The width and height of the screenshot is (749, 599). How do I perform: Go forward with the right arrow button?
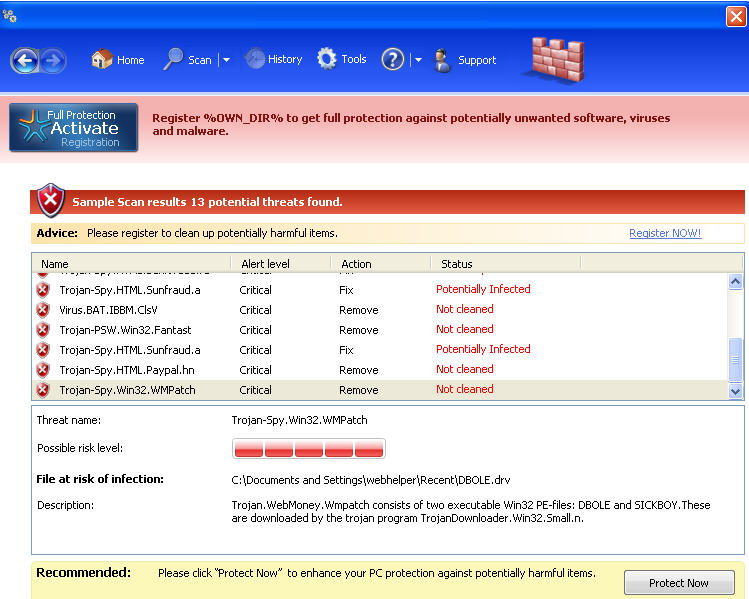53,61
